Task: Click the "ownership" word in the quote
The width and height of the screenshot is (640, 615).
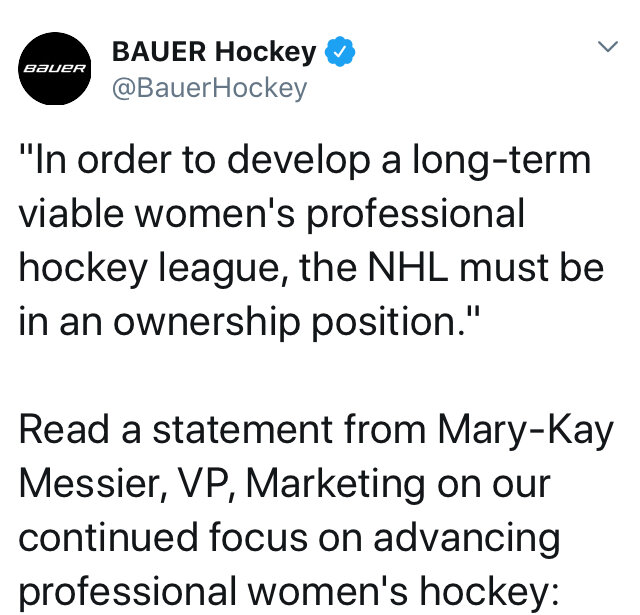Action: (x=207, y=322)
